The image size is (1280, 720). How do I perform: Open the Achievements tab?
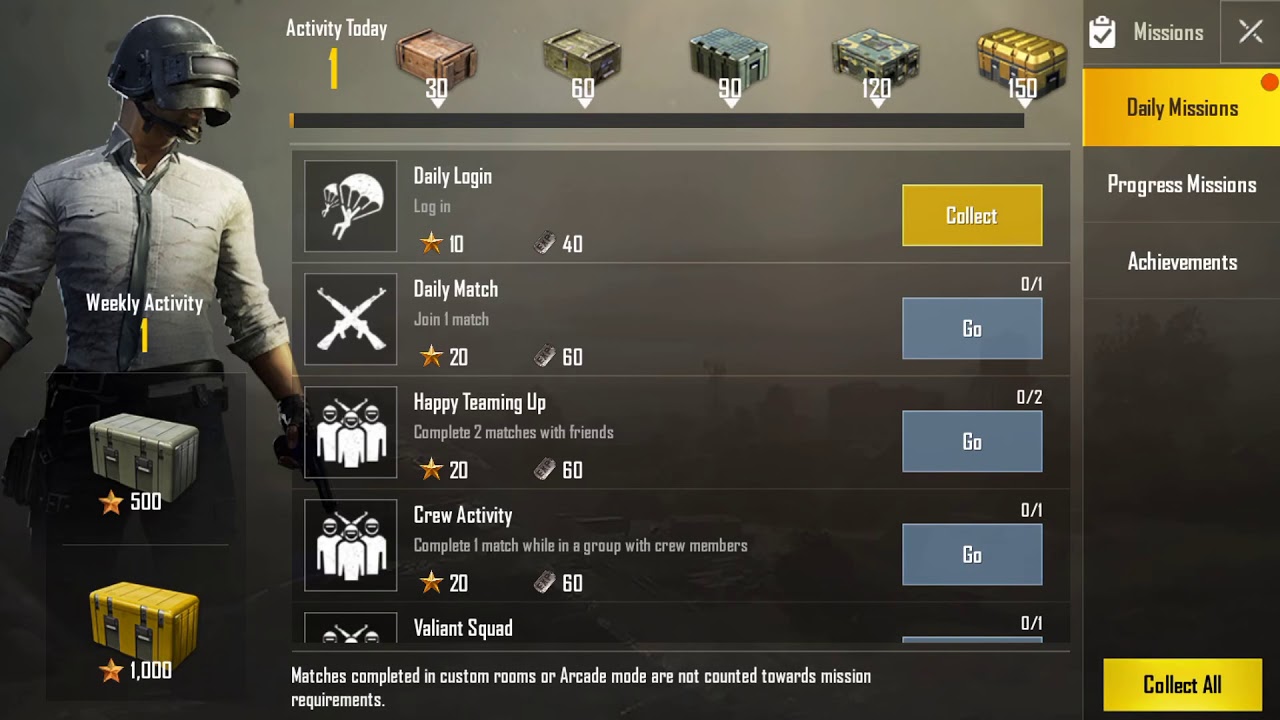click(1182, 262)
